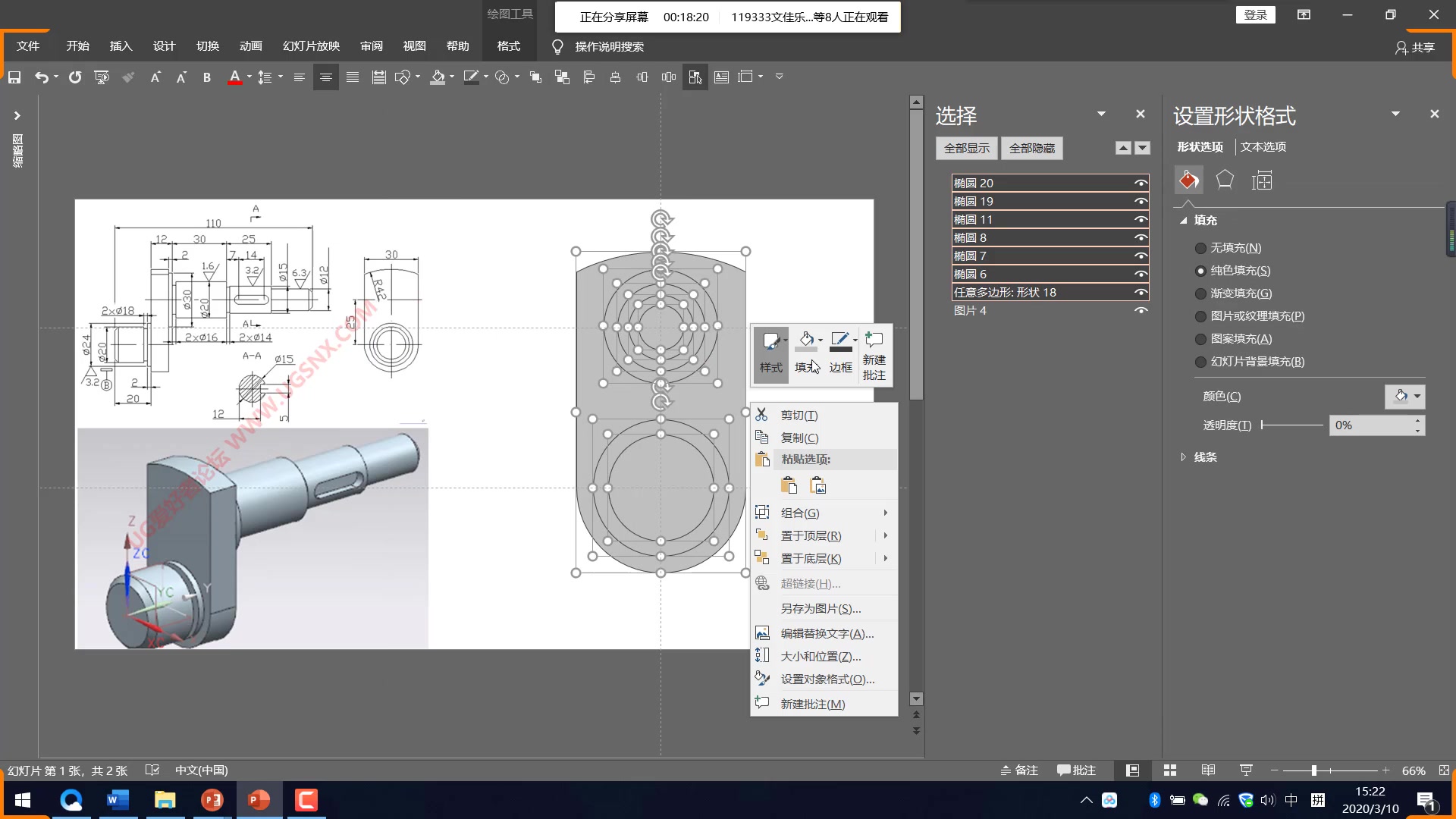Choose 另存为图片 from context menu
This screenshot has height=819, width=1456.
coord(821,609)
